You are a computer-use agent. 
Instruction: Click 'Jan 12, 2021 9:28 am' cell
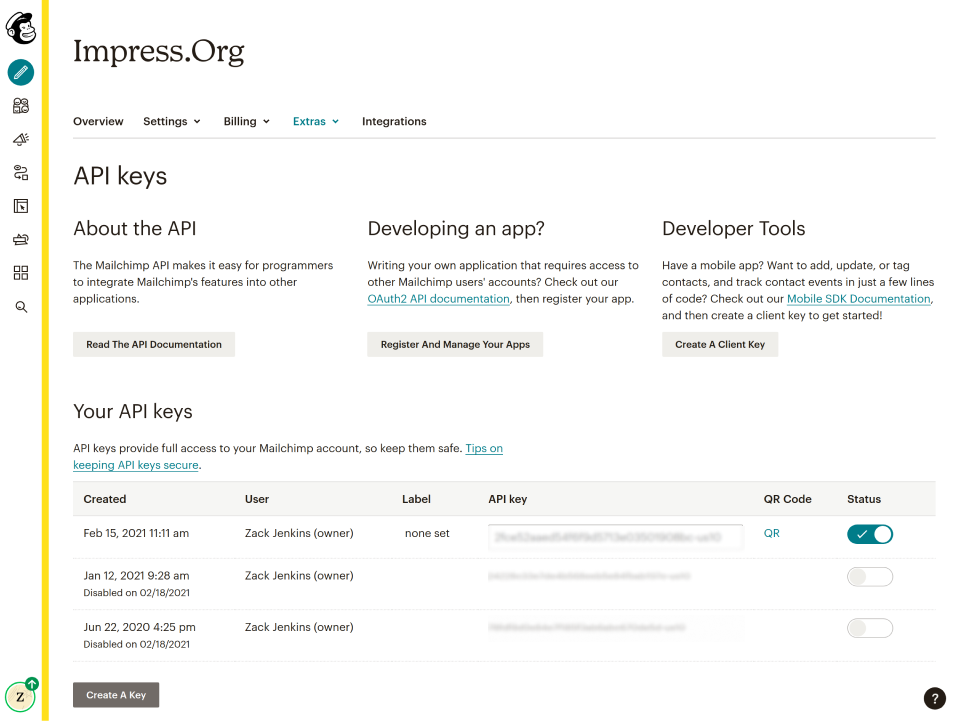[x=136, y=575]
